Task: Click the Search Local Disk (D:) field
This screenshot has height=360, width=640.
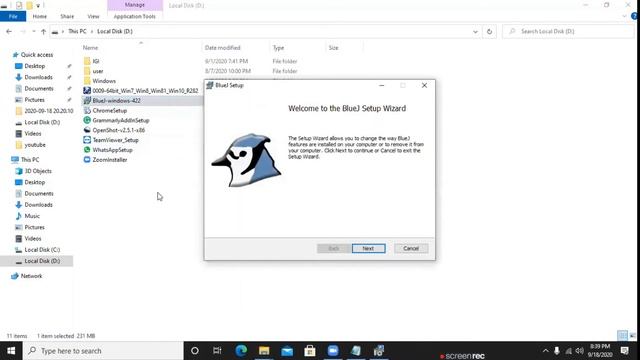Action: click(x=568, y=31)
